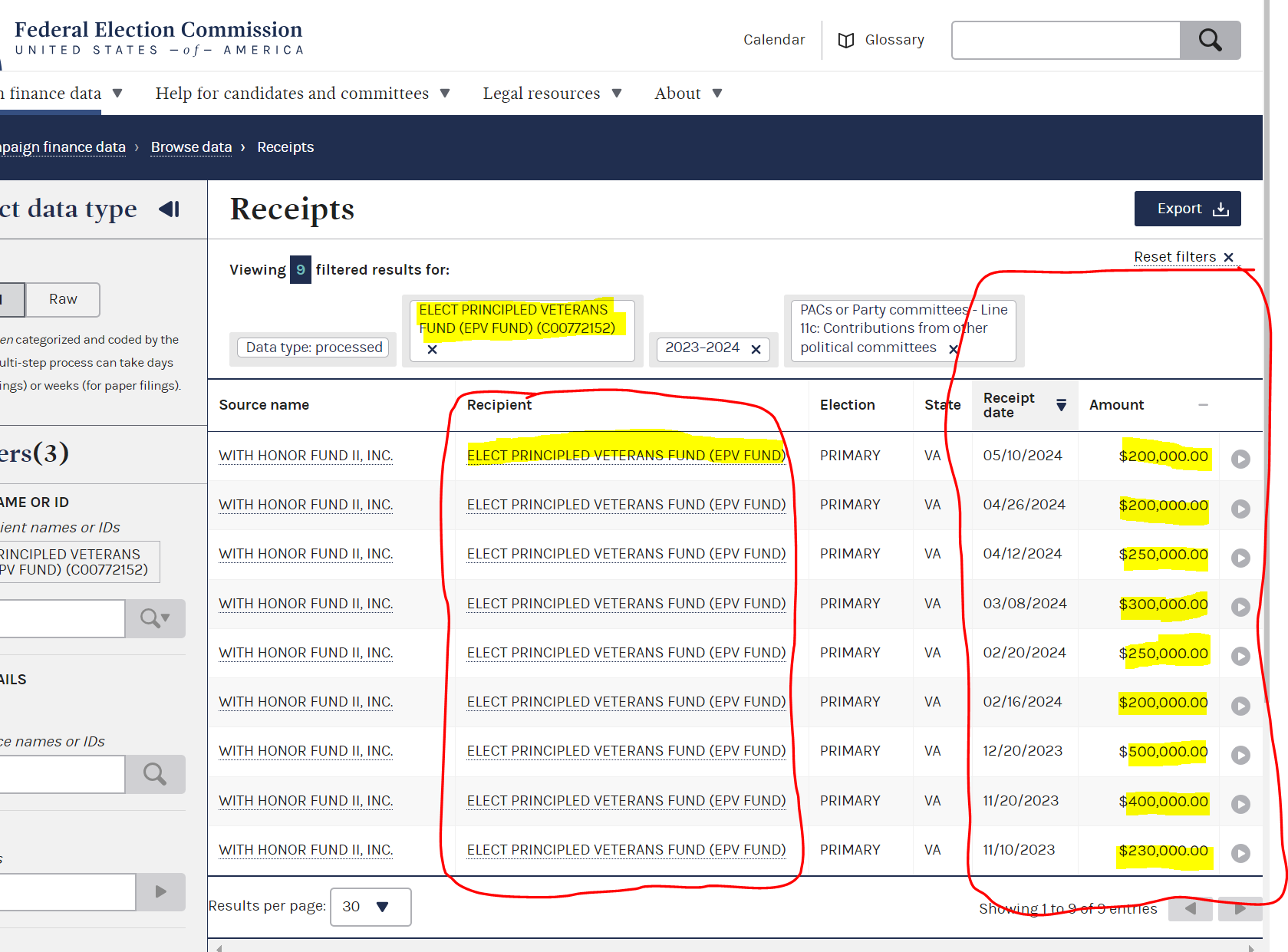1288x952 pixels.
Task: Expand details for the 12/20/2023 receipt row
Action: coord(1240,755)
